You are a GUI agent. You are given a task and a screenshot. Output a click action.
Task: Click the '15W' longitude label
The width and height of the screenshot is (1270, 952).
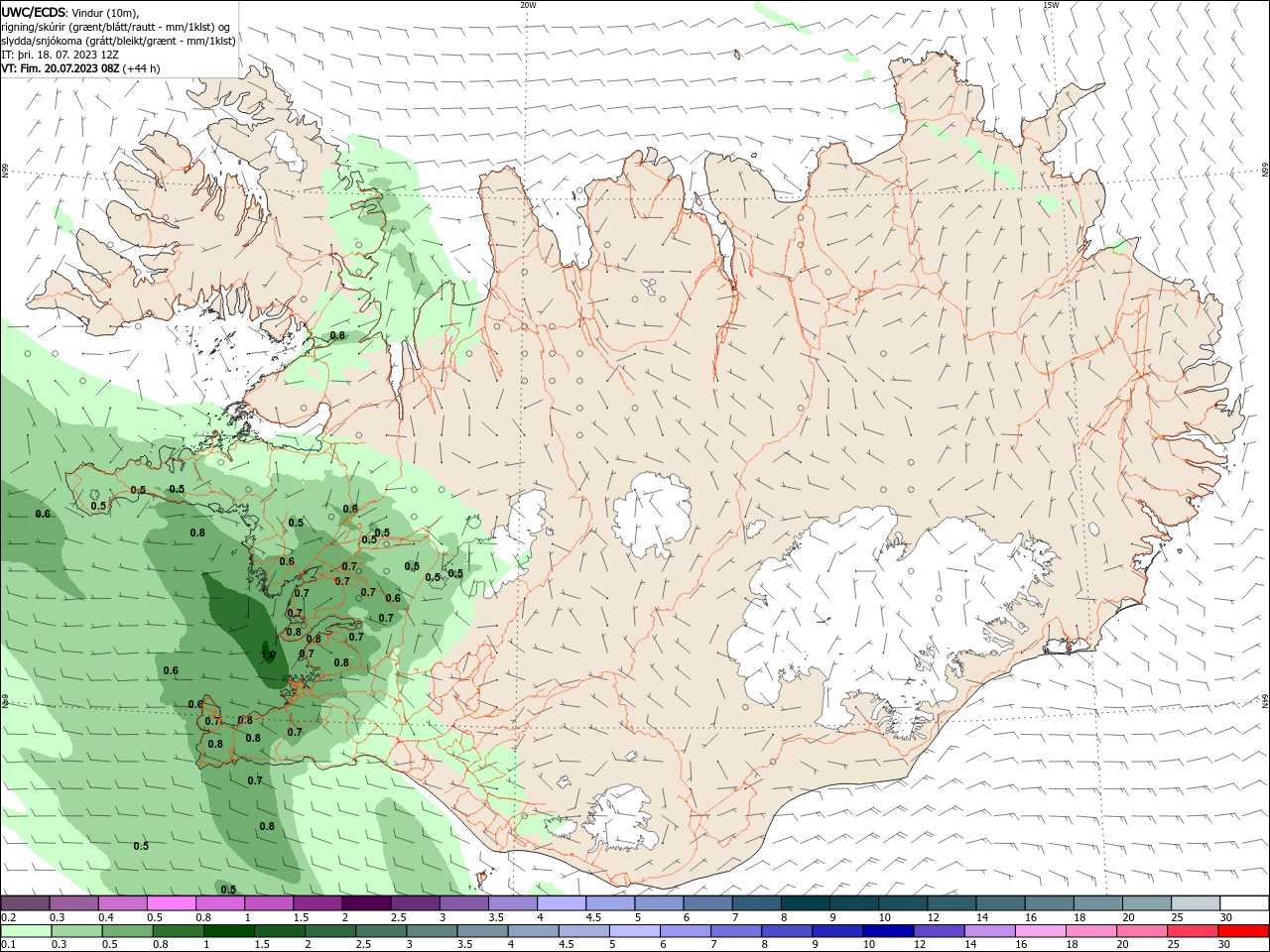pyautogui.click(x=1051, y=4)
